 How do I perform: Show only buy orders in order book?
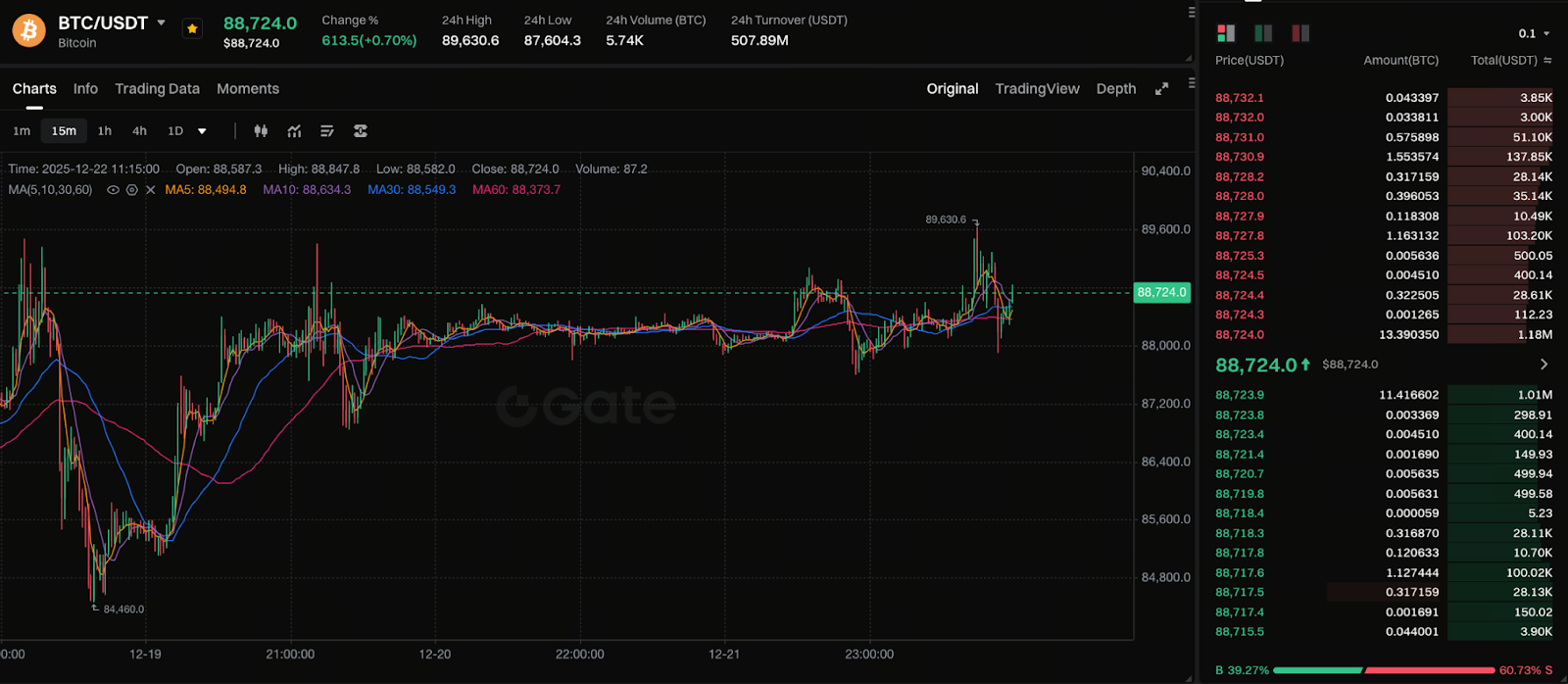(x=1263, y=33)
